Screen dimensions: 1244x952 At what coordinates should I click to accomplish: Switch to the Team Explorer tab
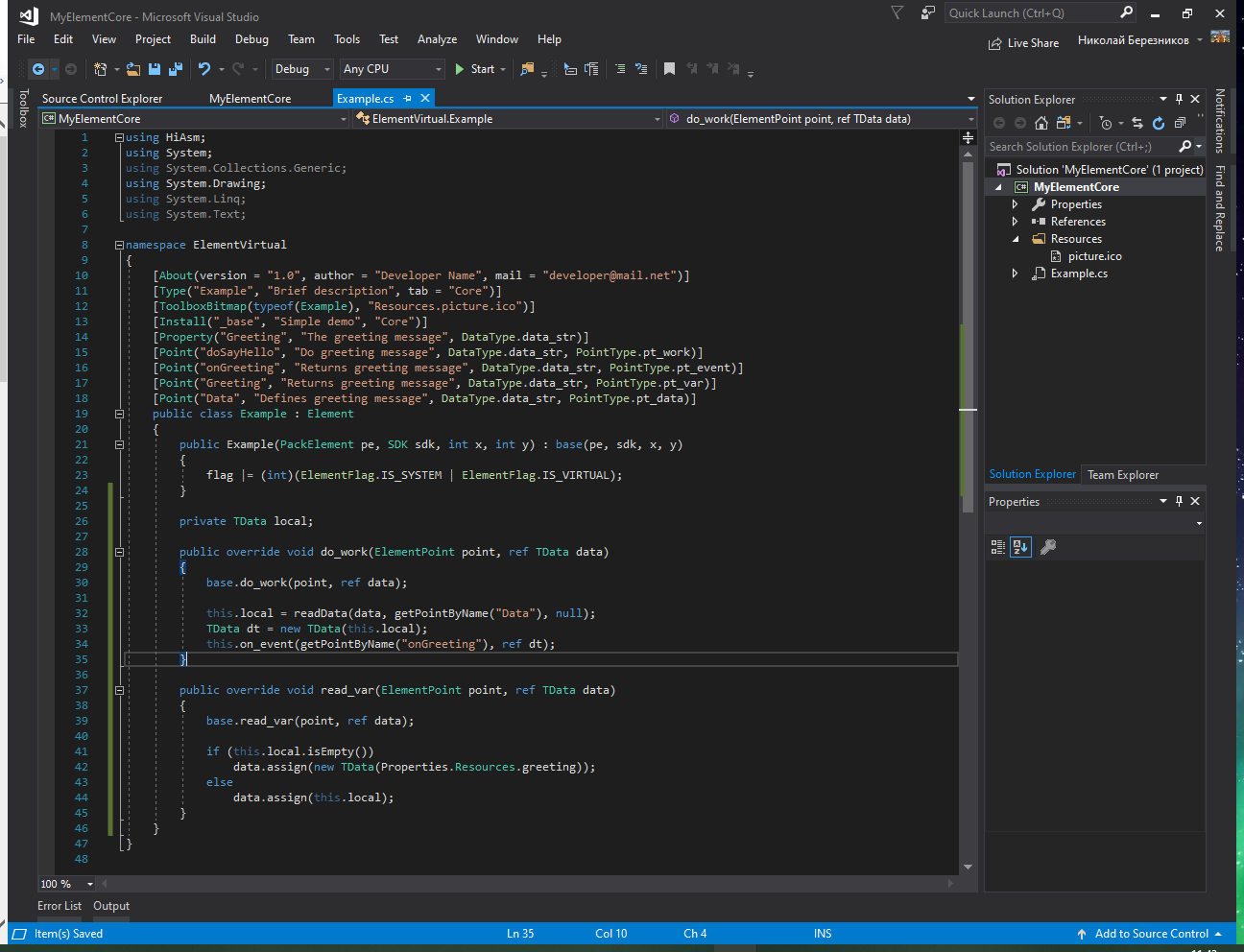coord(1122,475)
